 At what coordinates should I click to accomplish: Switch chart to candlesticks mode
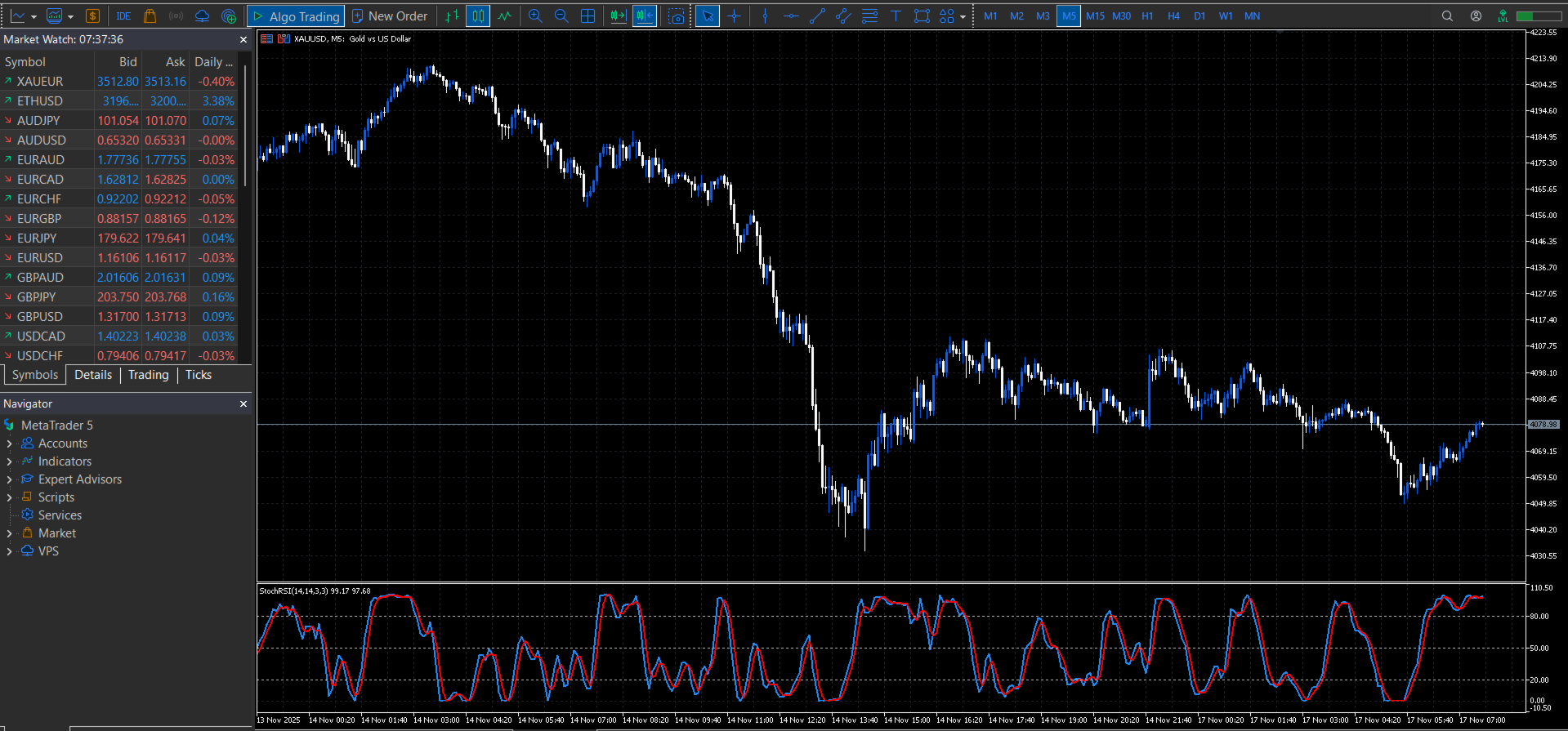(478, 16)
